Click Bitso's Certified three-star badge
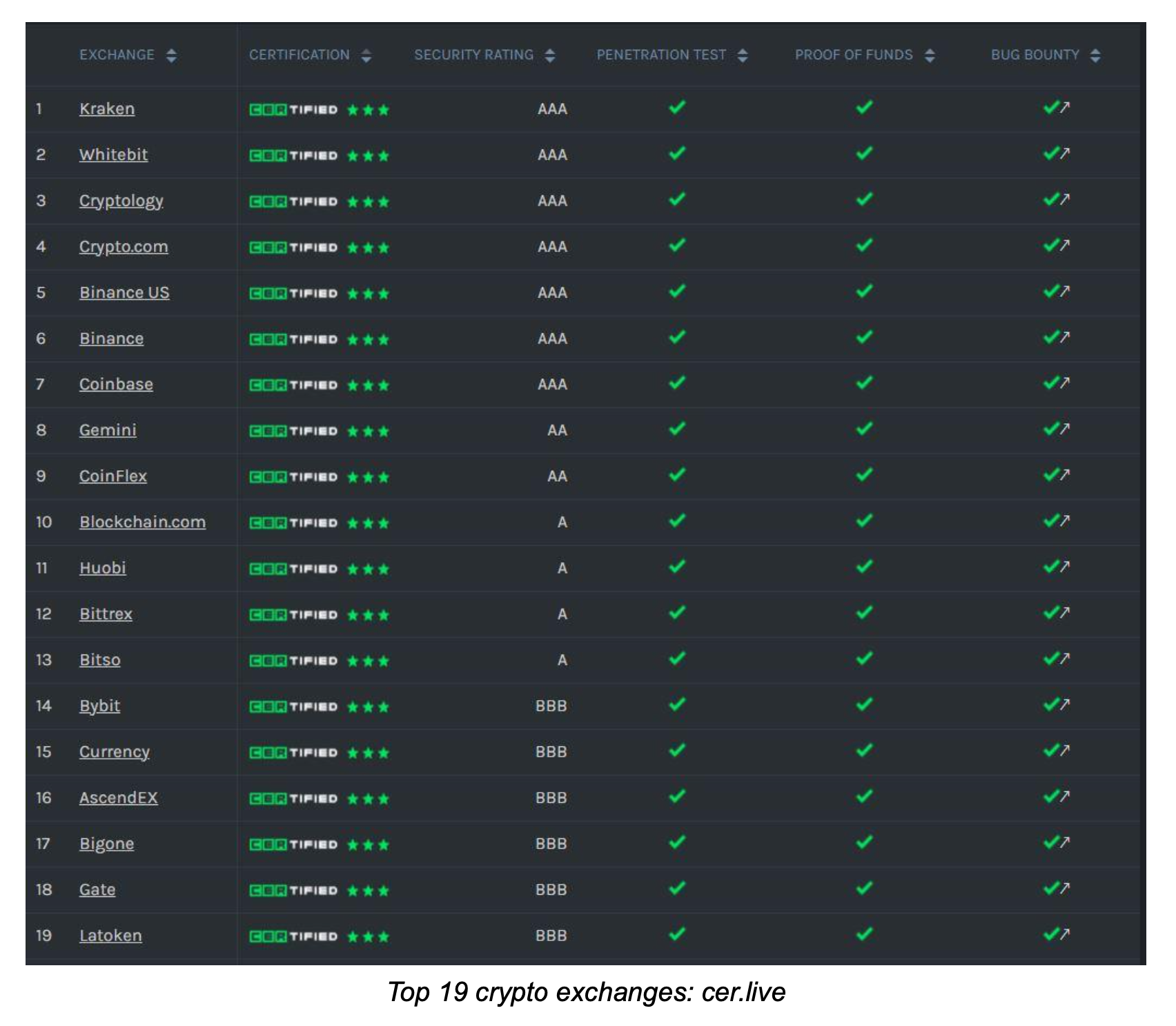 (319, 661)
